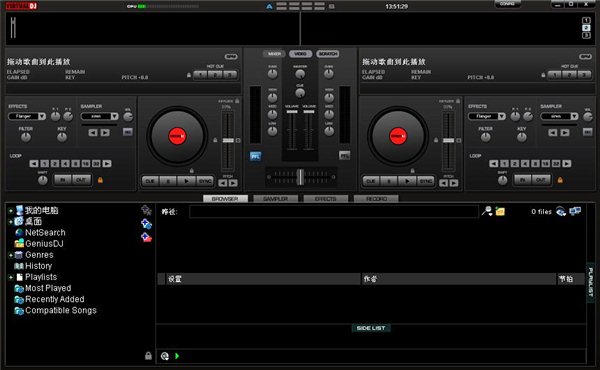Toggle hot cue lock on right deck
Image resolution: width=600 pixels, height=370 pixels.
[543, 75]
